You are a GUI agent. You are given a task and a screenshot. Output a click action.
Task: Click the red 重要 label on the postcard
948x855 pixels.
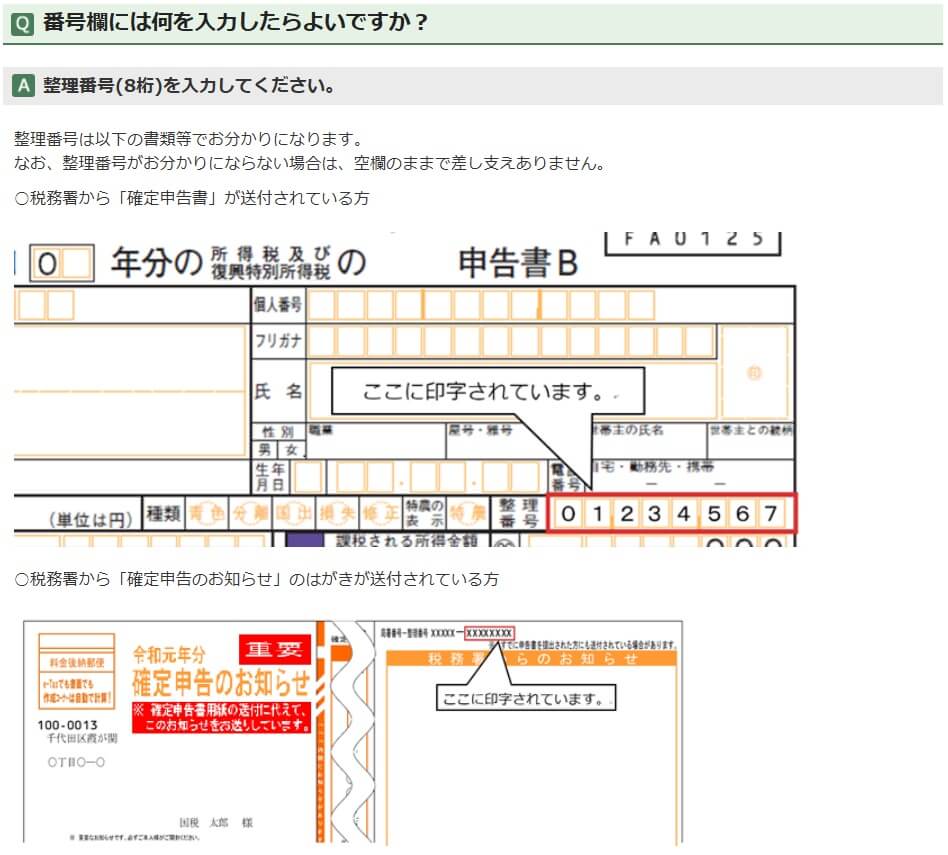[274, 650]
